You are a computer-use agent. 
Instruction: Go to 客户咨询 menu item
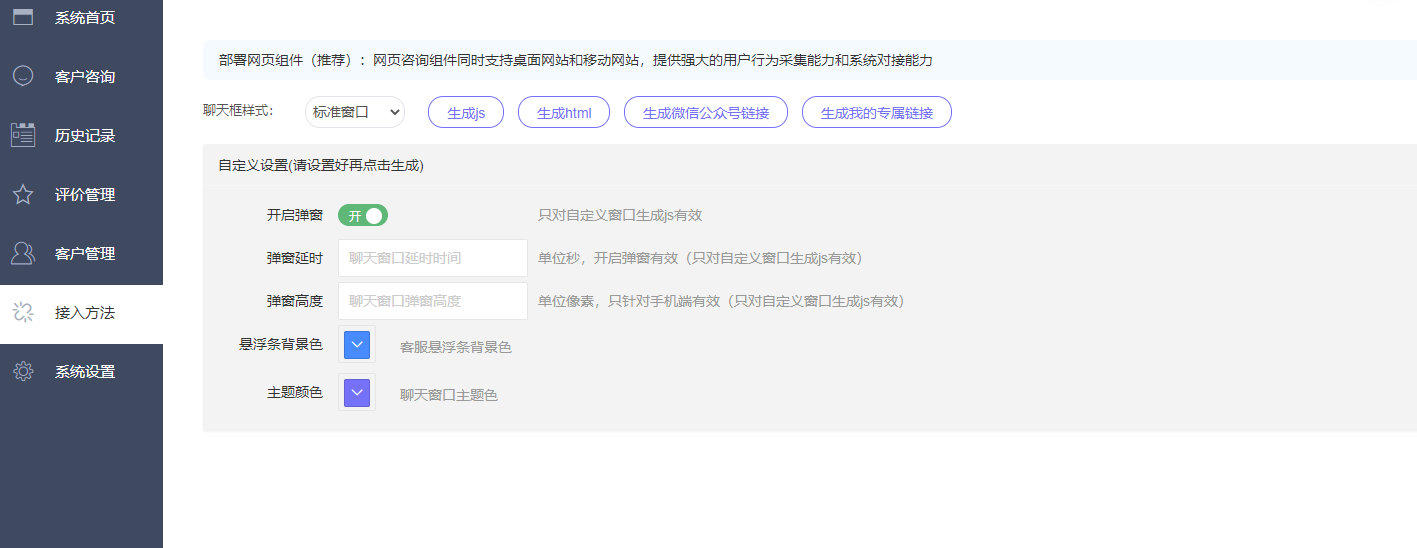[x=81, y=76]
